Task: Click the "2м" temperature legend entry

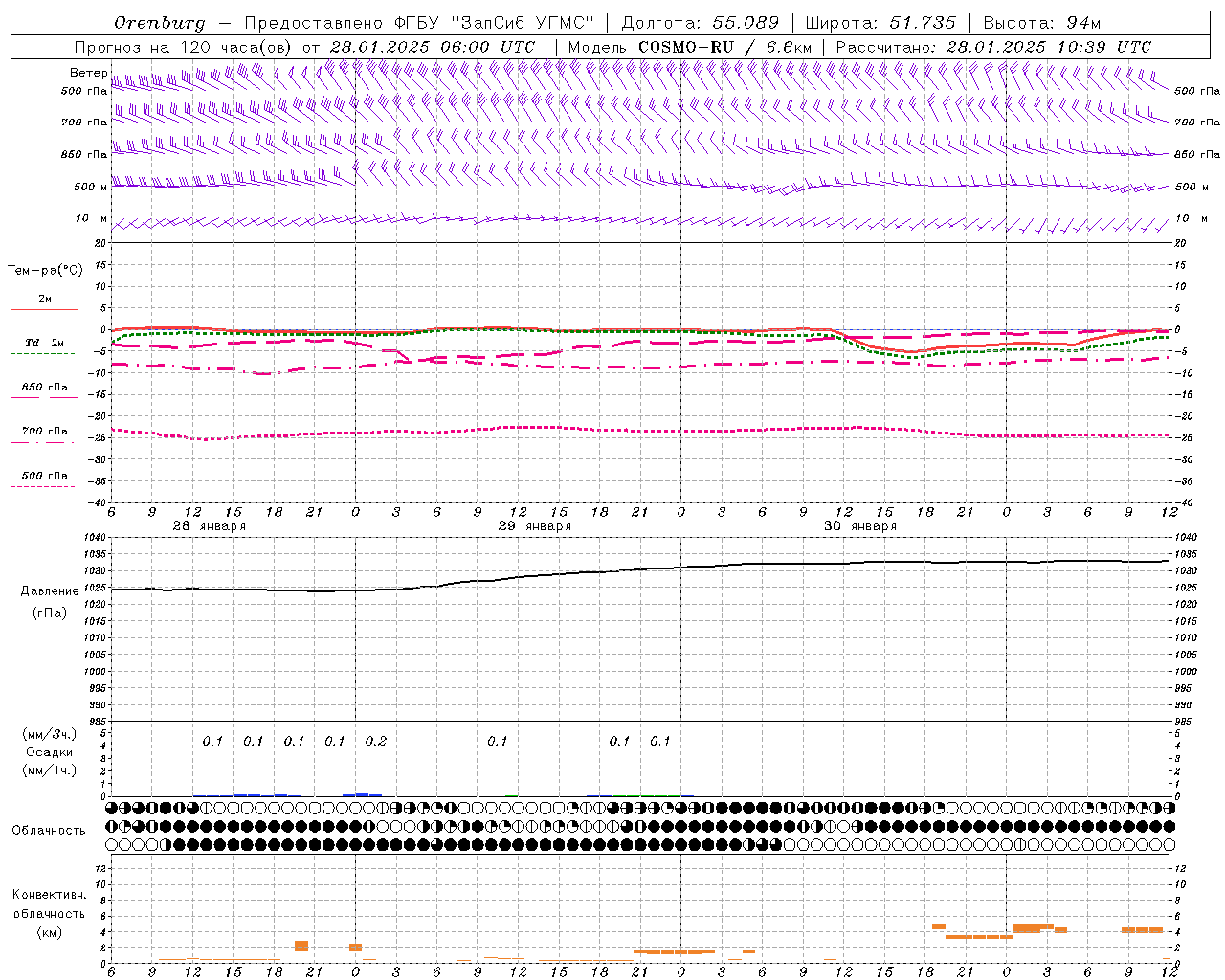Action: 45,300
